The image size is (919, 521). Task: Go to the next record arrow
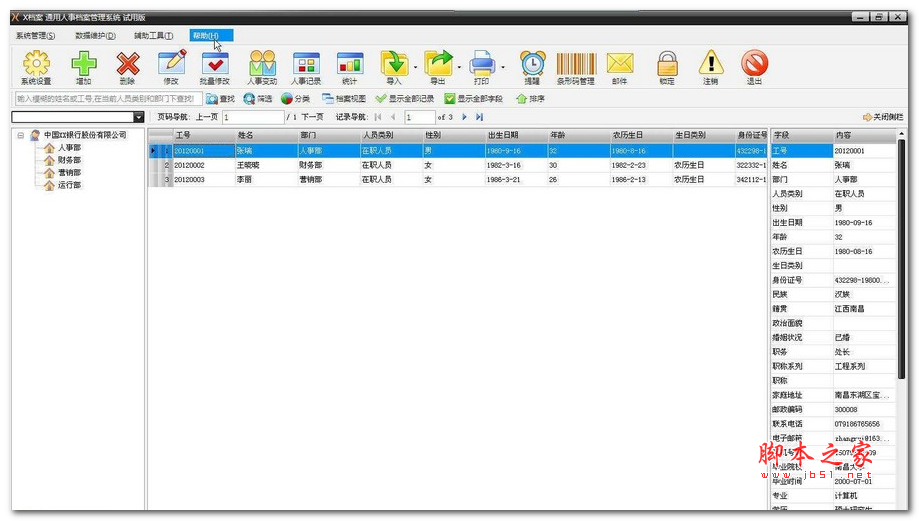(464, 117)
